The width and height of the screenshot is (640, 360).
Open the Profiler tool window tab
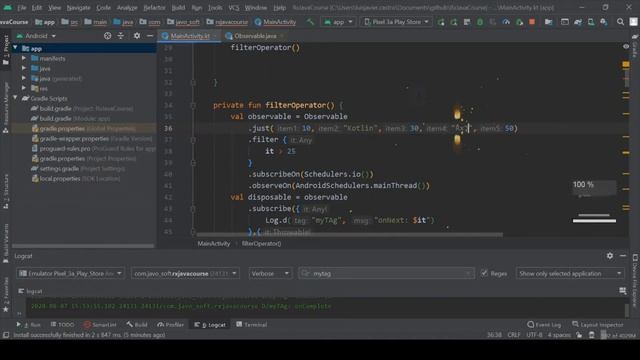tap(171, 324)
